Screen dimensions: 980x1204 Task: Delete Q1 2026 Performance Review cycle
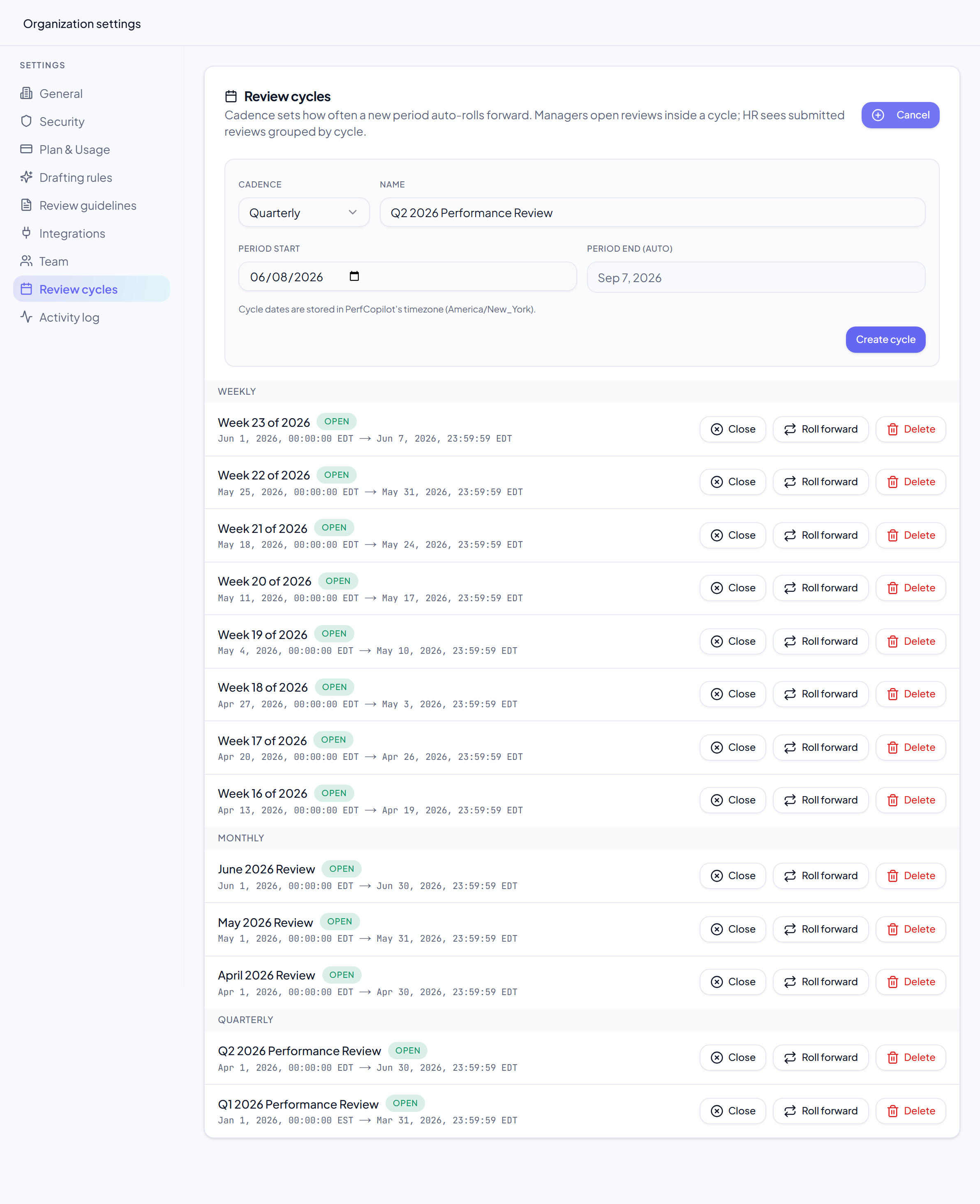tap(910, 1111)
